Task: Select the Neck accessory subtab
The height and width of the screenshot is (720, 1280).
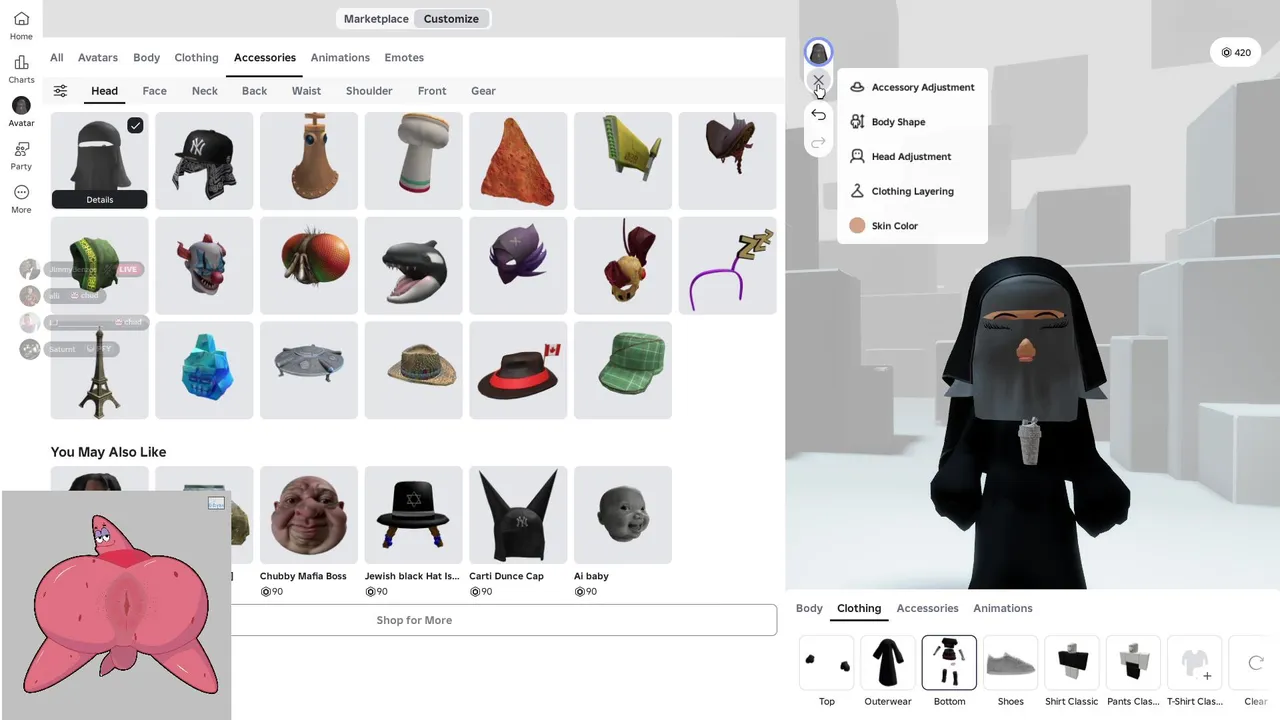Action: [x=205, y=91]
